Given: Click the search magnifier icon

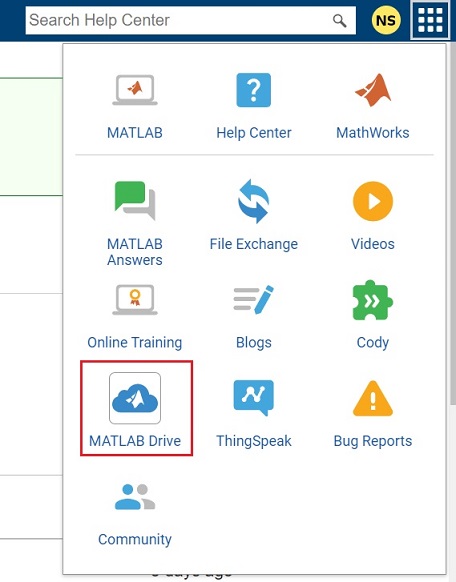Looking at the screenshot, I should point(339,21).
